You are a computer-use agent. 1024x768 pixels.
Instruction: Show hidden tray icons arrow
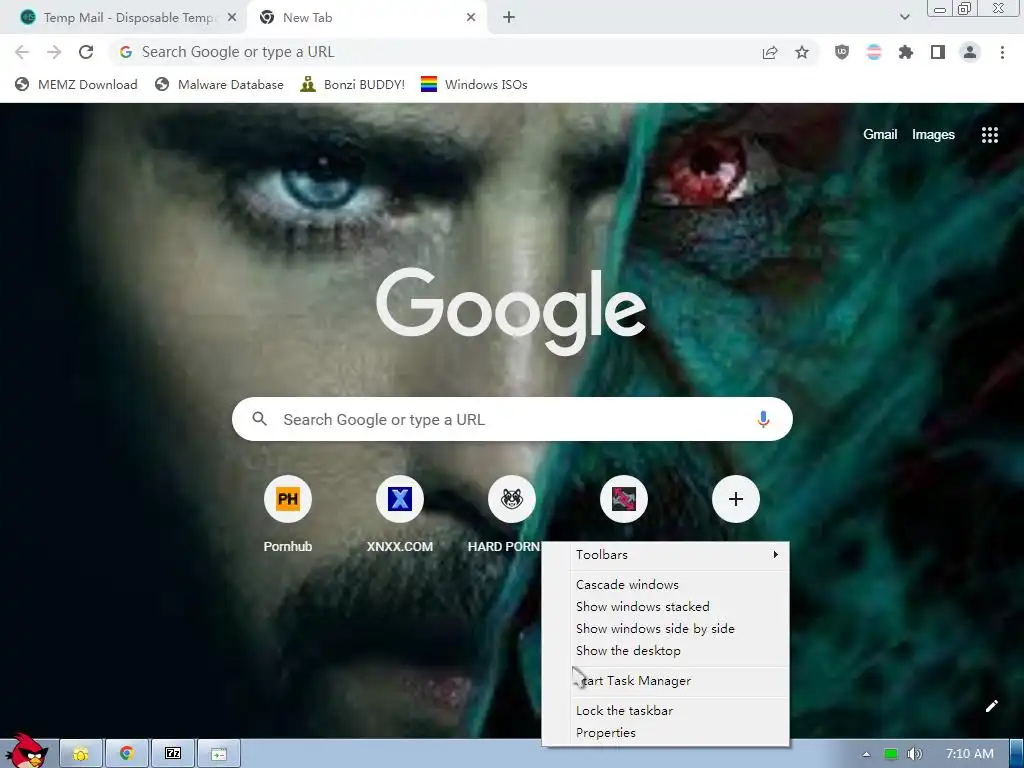click(867, 754)
